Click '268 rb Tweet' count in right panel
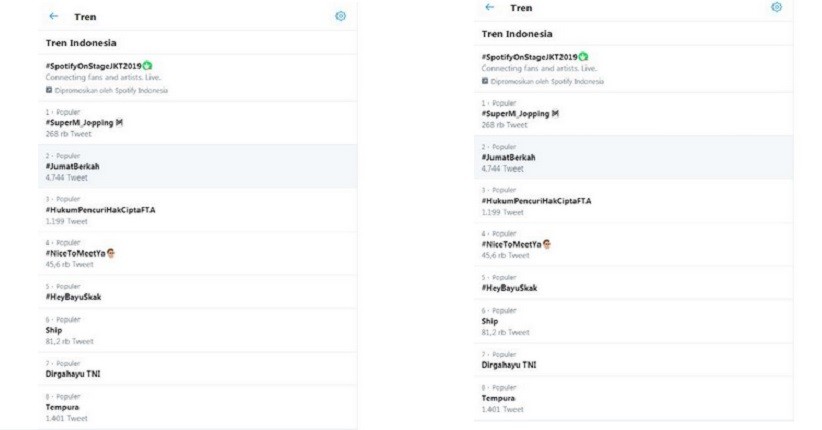 (504, 125)
